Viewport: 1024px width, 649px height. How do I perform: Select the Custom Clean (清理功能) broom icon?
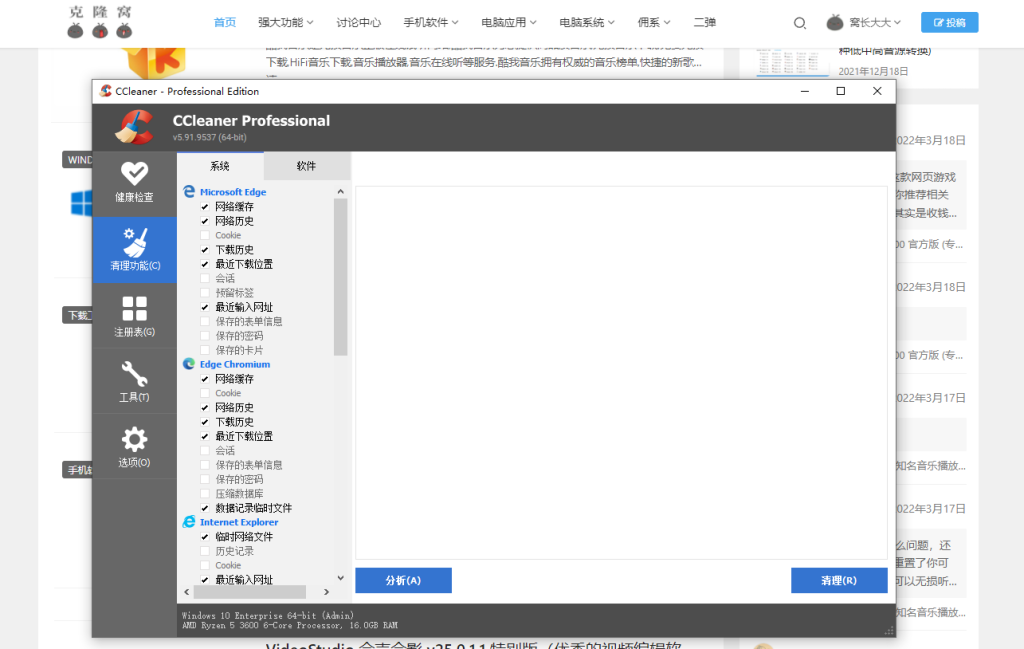pyautogui.click(x=135, y=242)
